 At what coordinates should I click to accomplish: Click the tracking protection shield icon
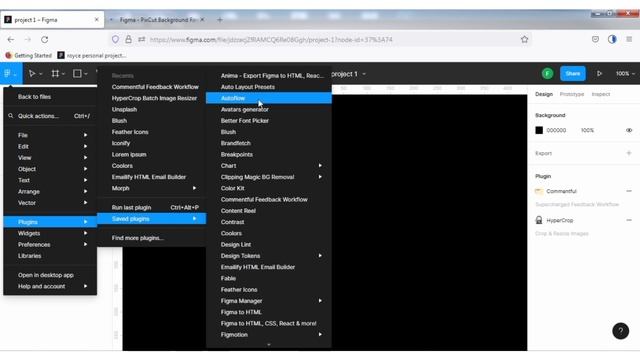coord(116,40)
